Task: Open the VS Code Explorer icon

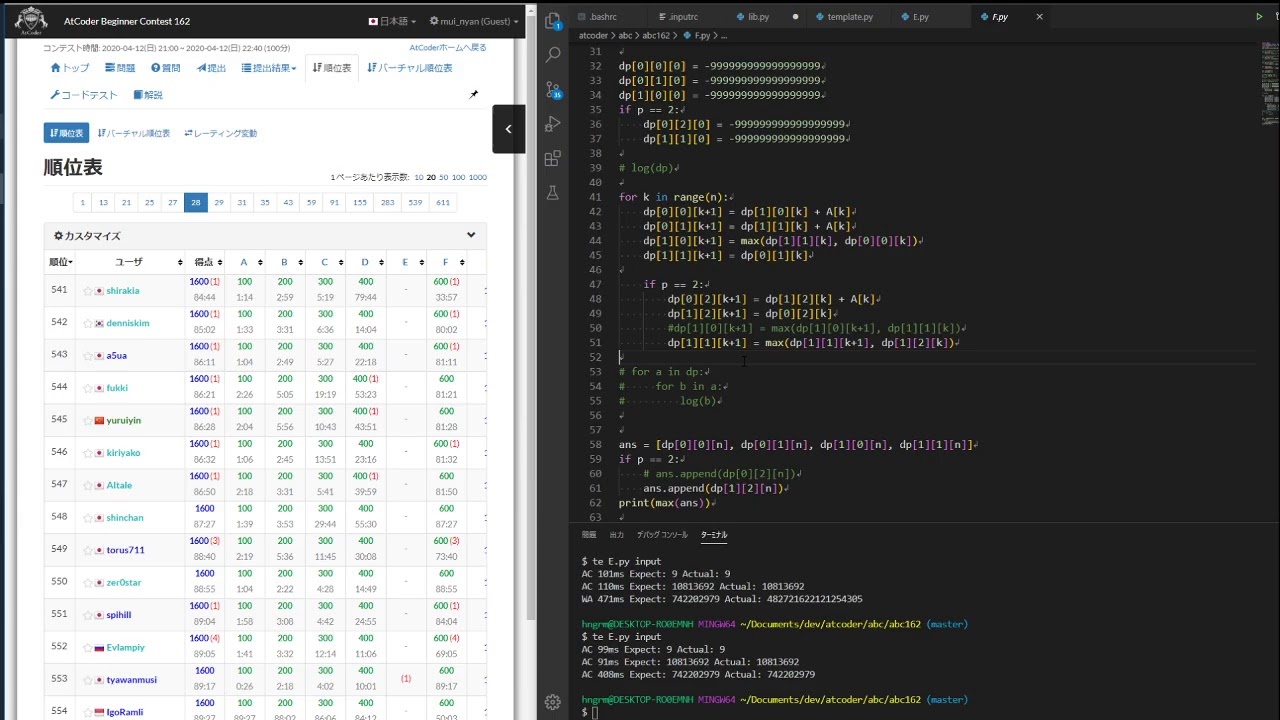Action: [x=553, y=20]
